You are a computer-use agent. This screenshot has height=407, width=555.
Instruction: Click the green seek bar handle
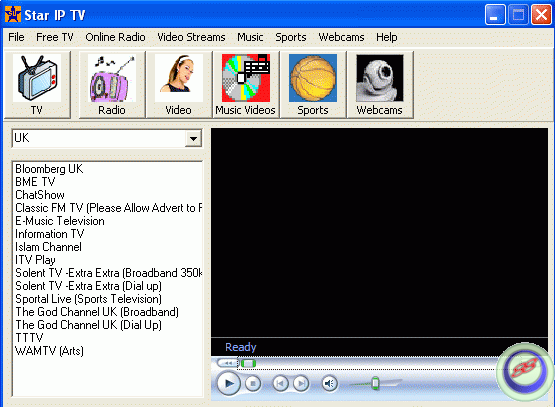point(248,363)
